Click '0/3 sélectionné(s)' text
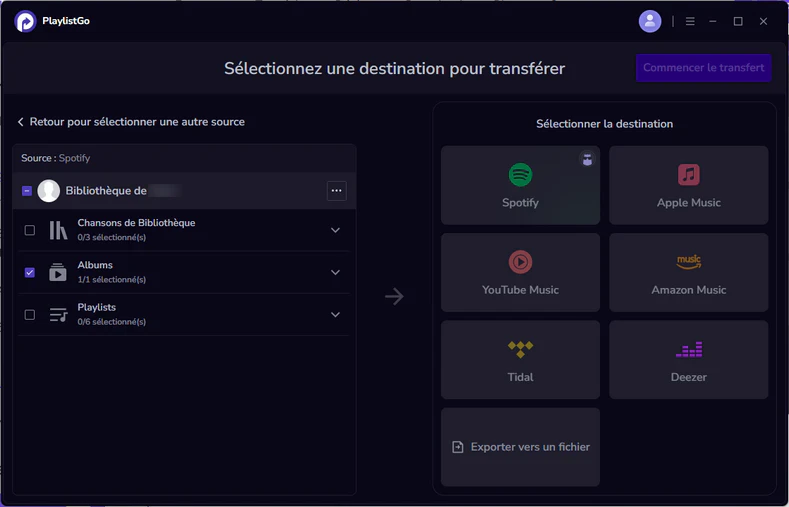Screen dimensions: 789x507 coord(112,237)
